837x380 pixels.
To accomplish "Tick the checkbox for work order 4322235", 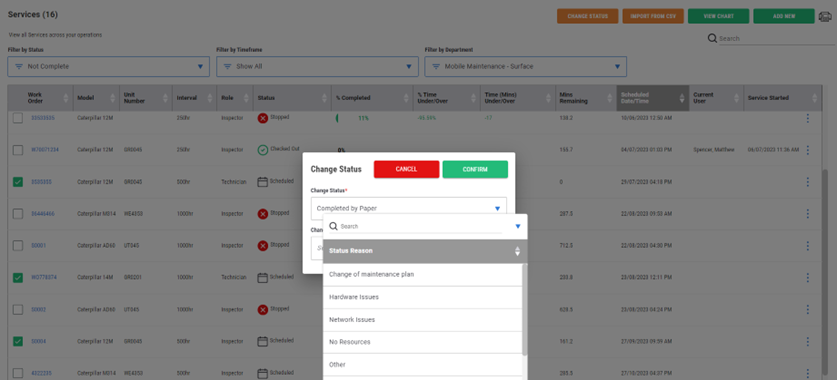I will point(18,373).
